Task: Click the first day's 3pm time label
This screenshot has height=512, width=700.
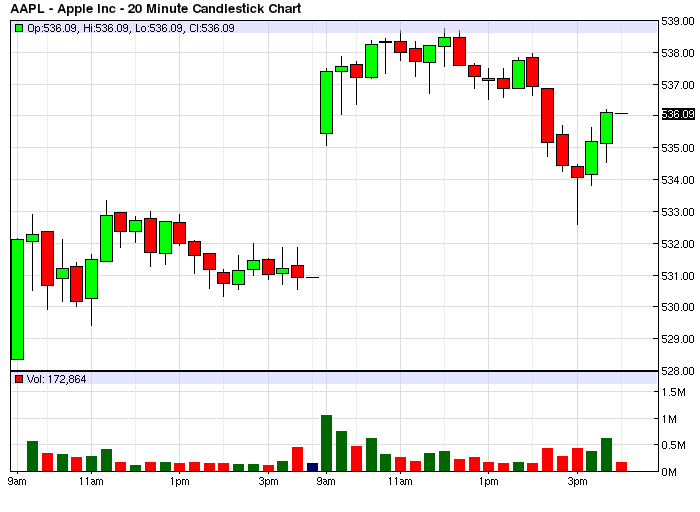Action: click(x=268, y=482)
